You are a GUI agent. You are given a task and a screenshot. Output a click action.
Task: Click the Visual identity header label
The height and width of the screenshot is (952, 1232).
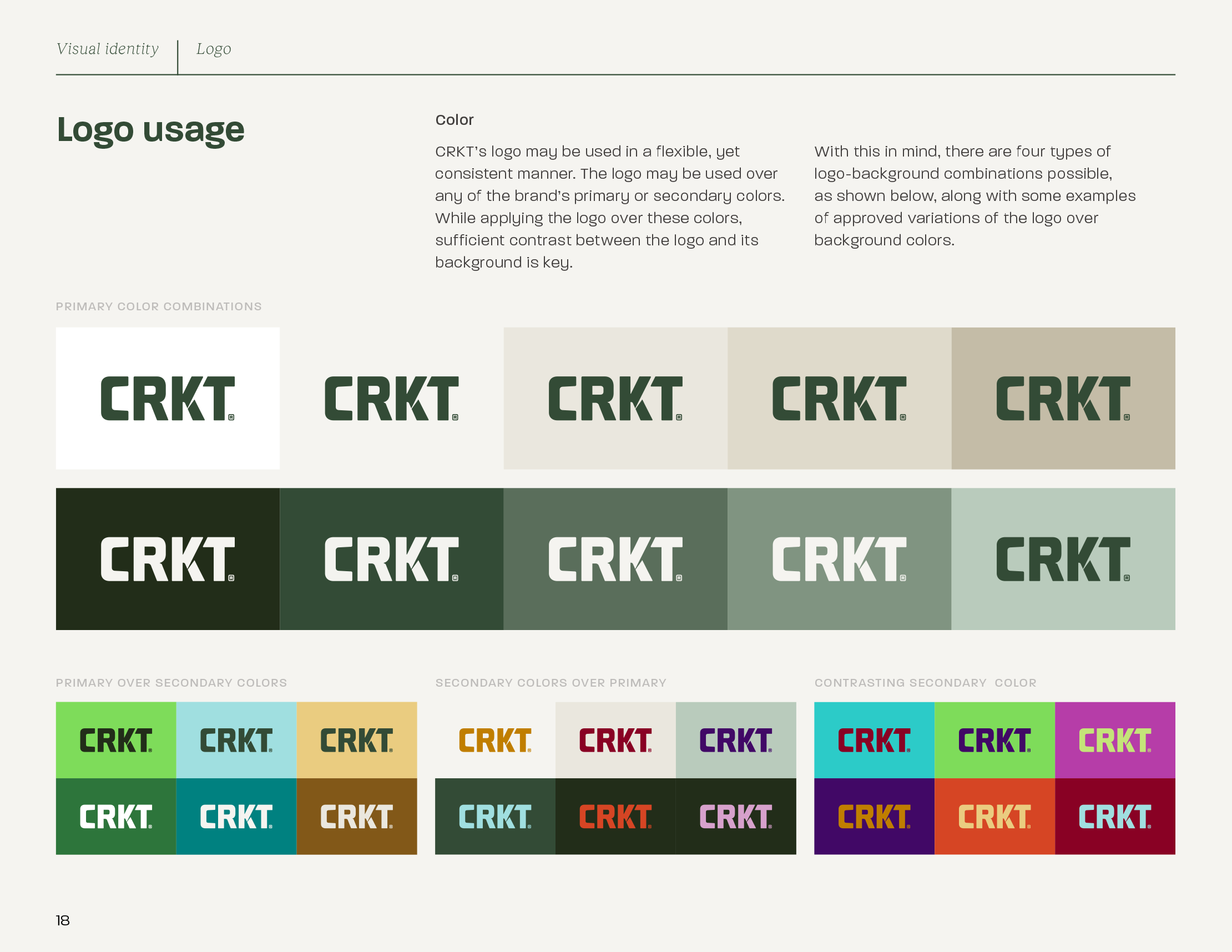107,49
